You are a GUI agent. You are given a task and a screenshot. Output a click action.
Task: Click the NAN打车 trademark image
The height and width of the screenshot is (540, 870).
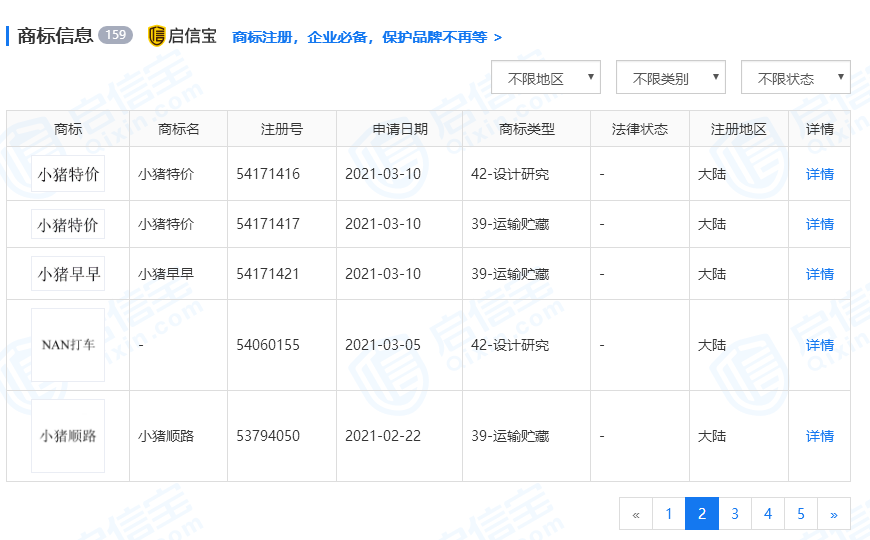[x=68, y=345]
